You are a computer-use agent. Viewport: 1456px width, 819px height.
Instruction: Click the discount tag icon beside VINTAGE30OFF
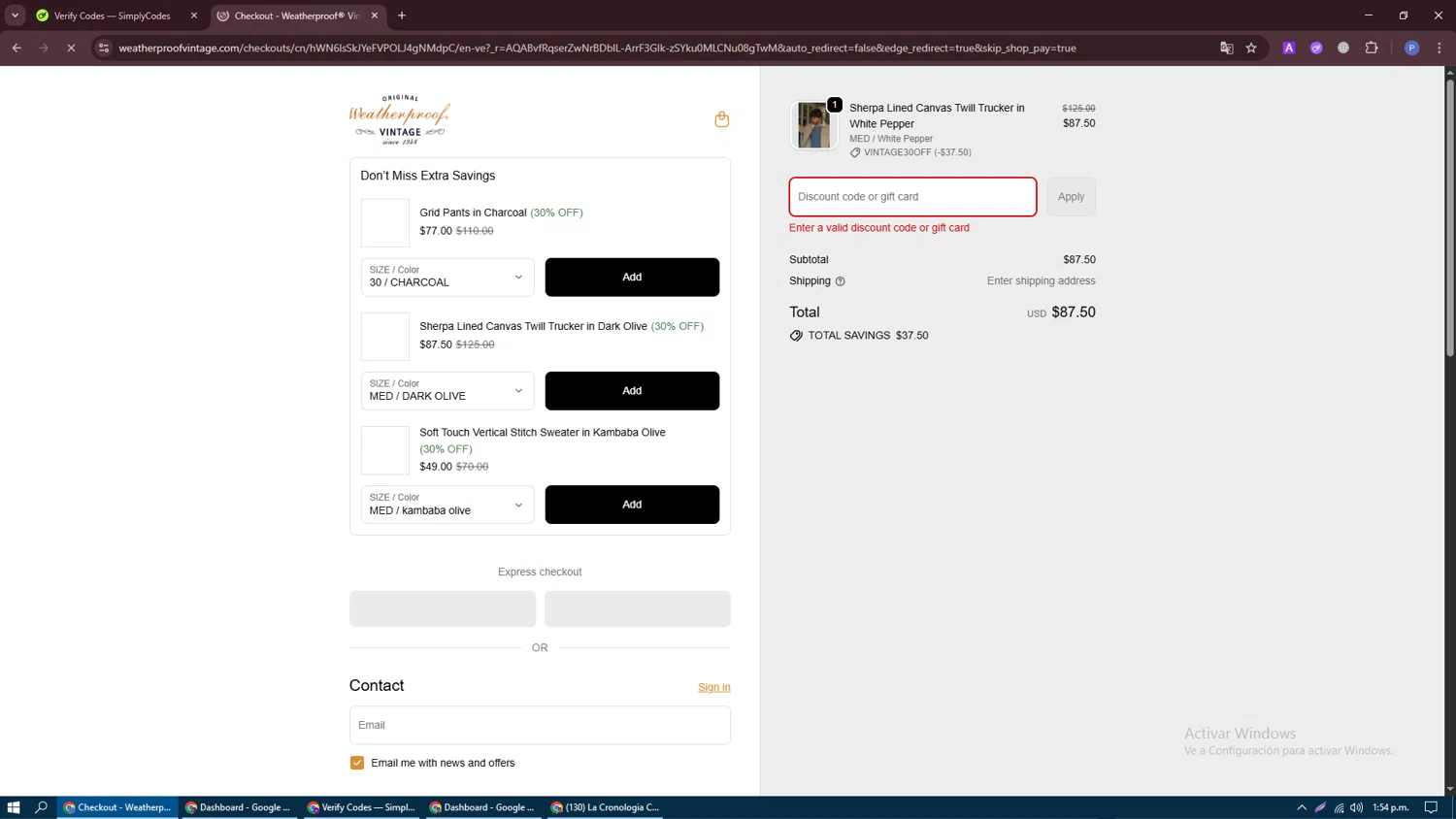coord(855,152)
